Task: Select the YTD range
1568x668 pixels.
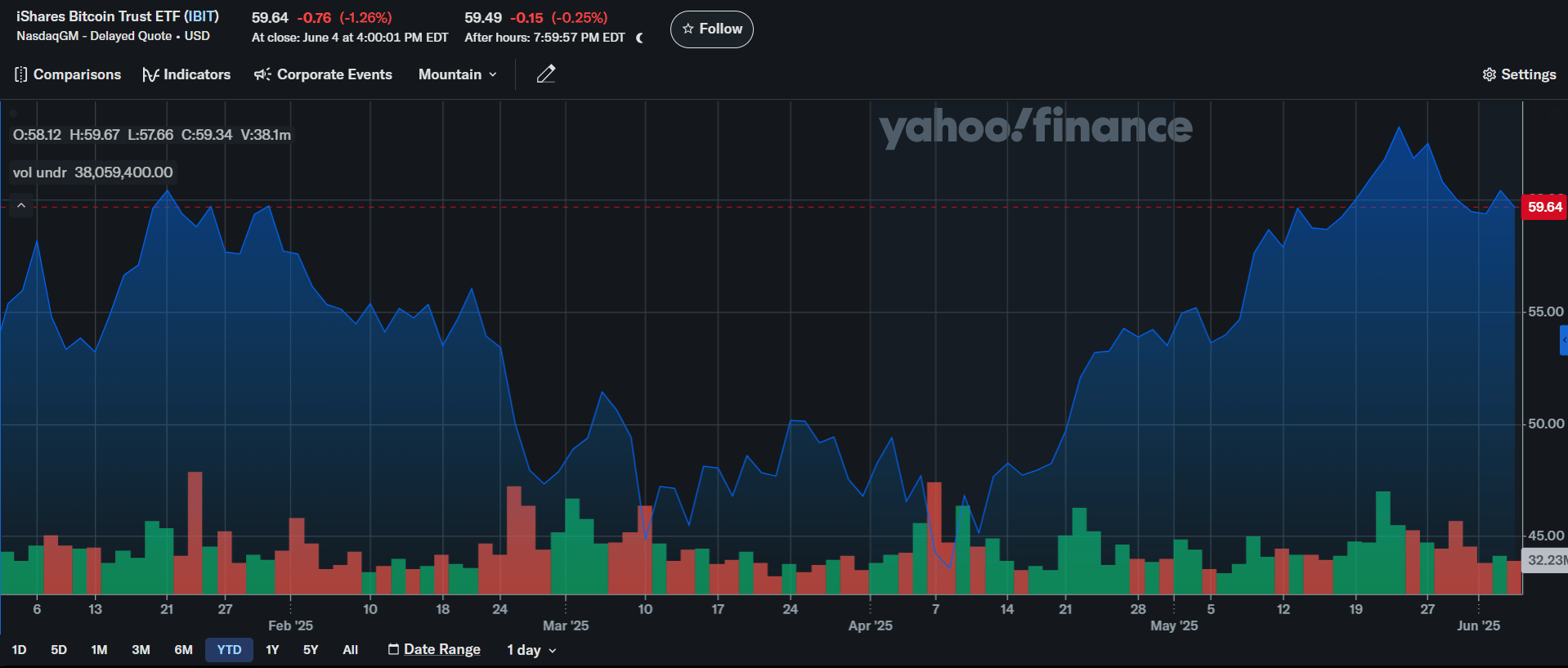Action: click(x=229, y=650)
